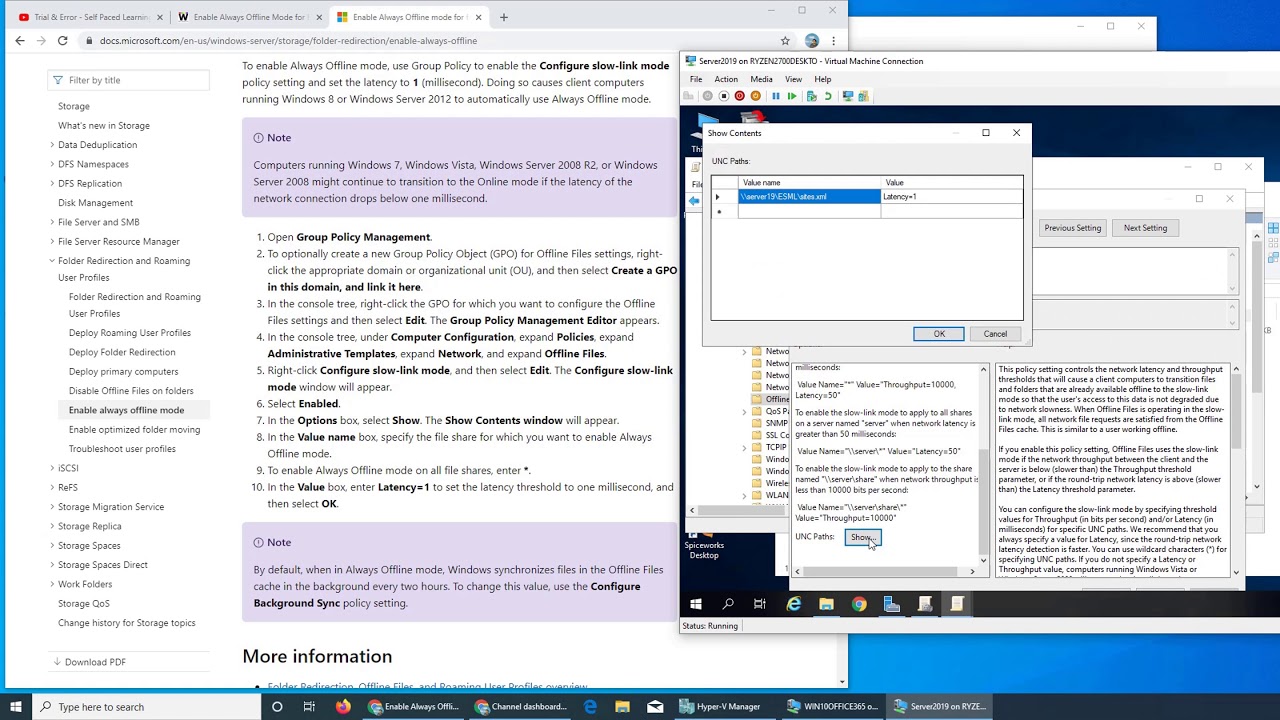Expand DFS Namespaces in docs sidebar
Viewport: 1280px width, 720px height.
tap(52, 164)
